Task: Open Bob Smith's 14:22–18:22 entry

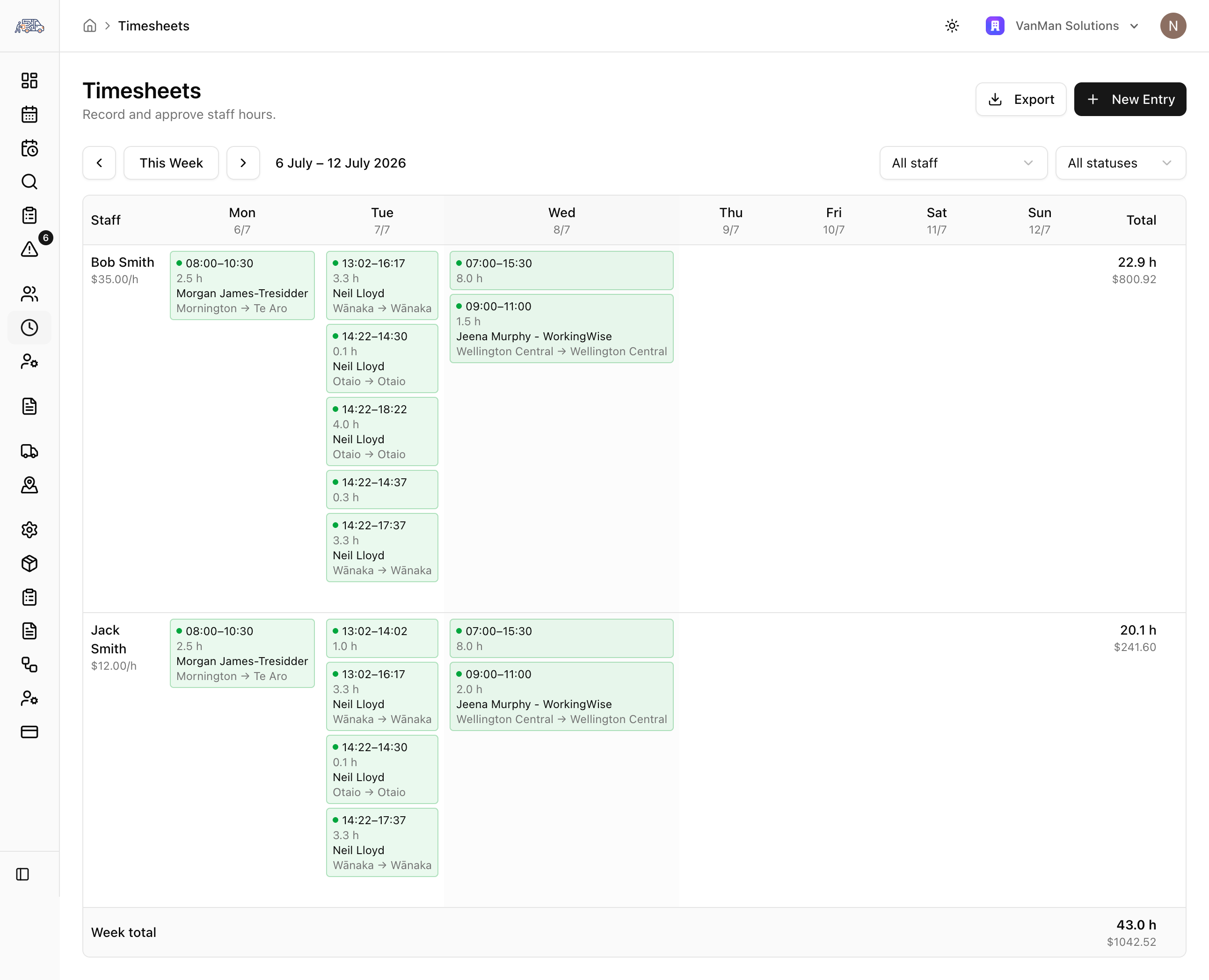Action: tap(382, 432)
